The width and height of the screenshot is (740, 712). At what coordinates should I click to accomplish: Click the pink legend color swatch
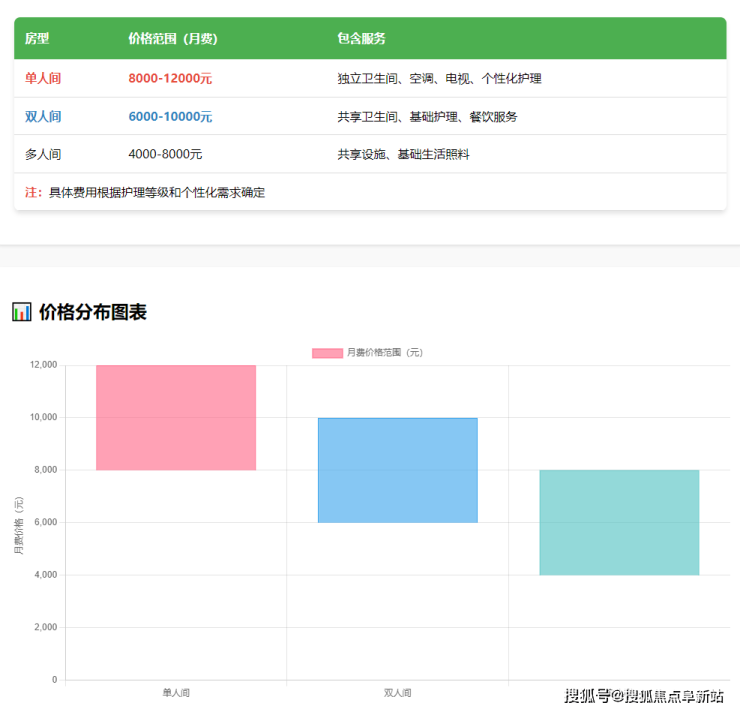[x=327, y=353]
